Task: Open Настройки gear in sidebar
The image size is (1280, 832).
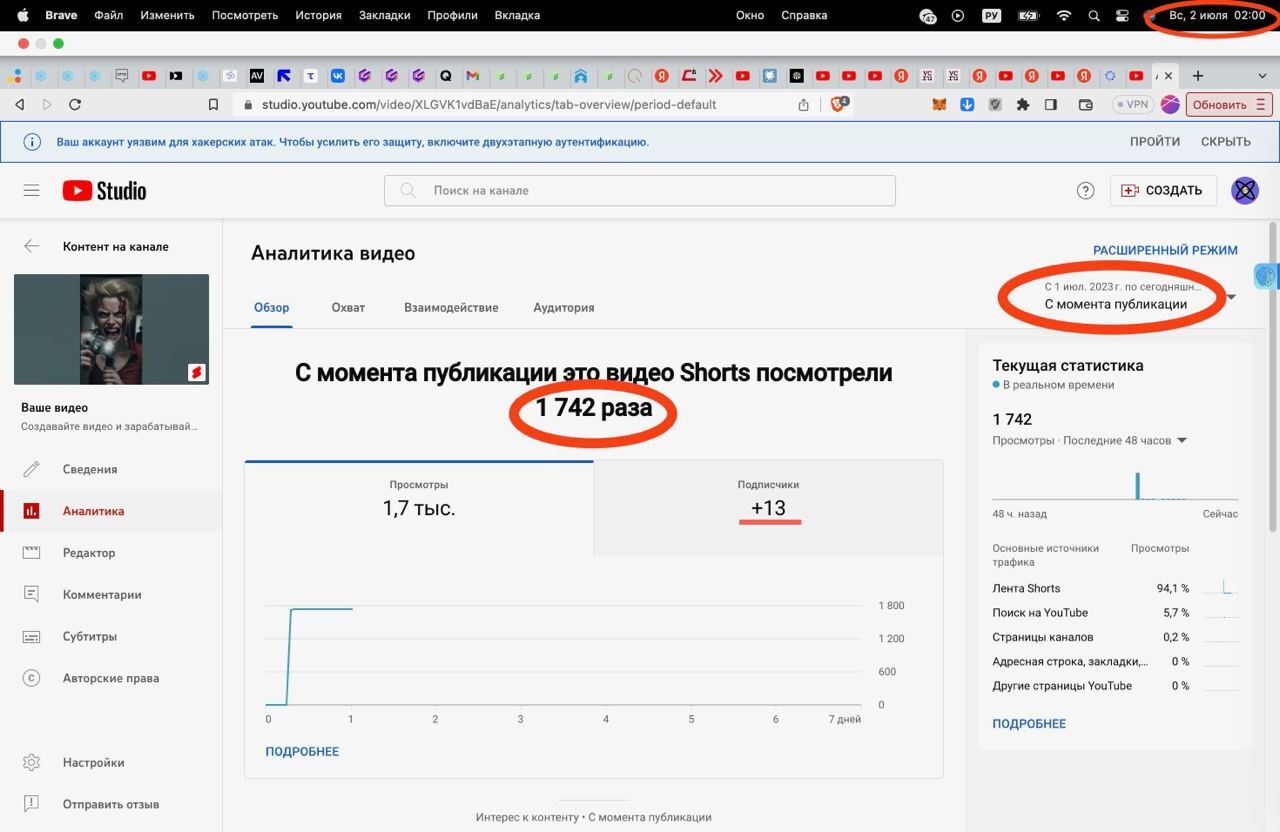Action: click(32, 762)
